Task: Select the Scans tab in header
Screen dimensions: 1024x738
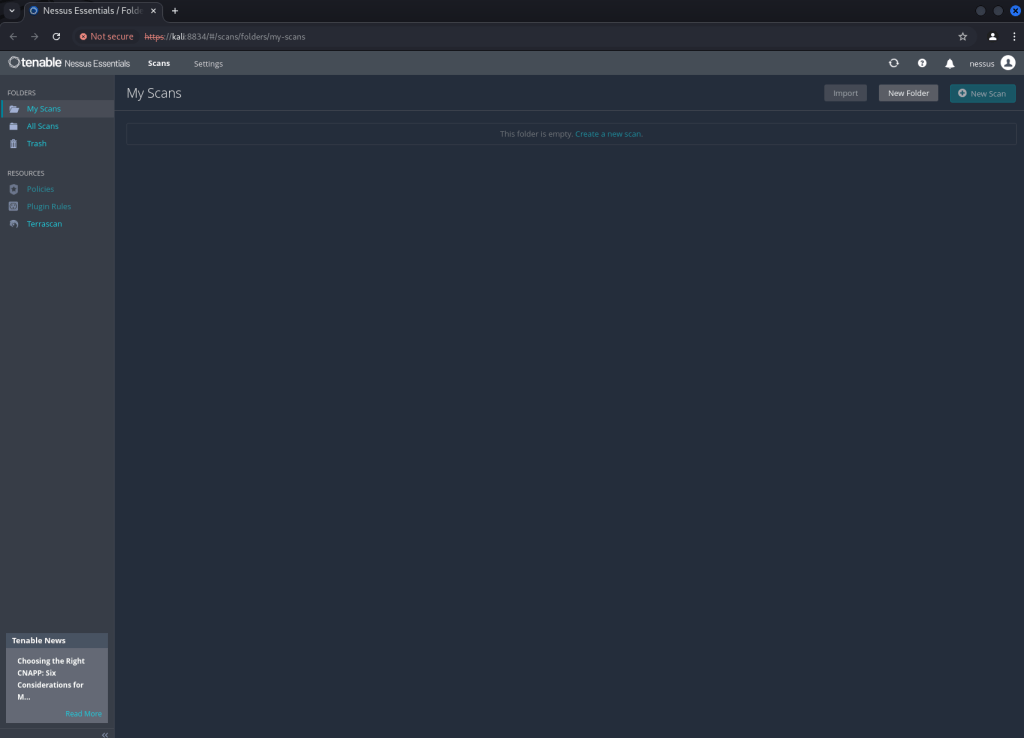Action: click(x=159, y=64)
